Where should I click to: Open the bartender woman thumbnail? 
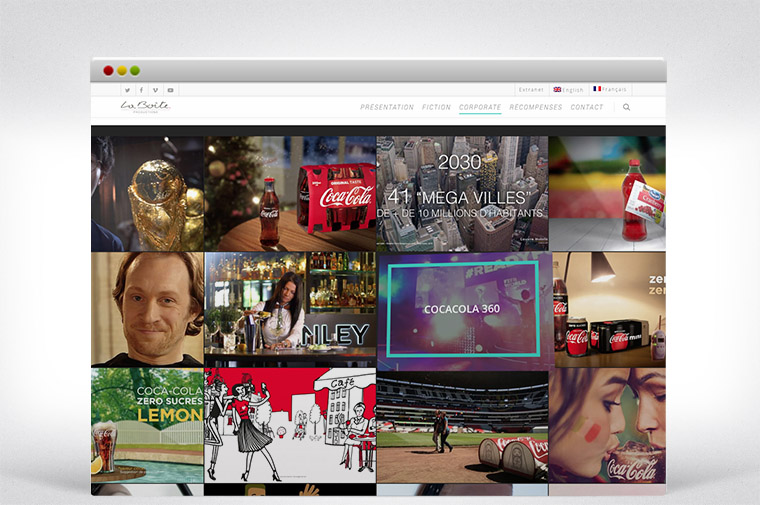click(x=290, y=309)
